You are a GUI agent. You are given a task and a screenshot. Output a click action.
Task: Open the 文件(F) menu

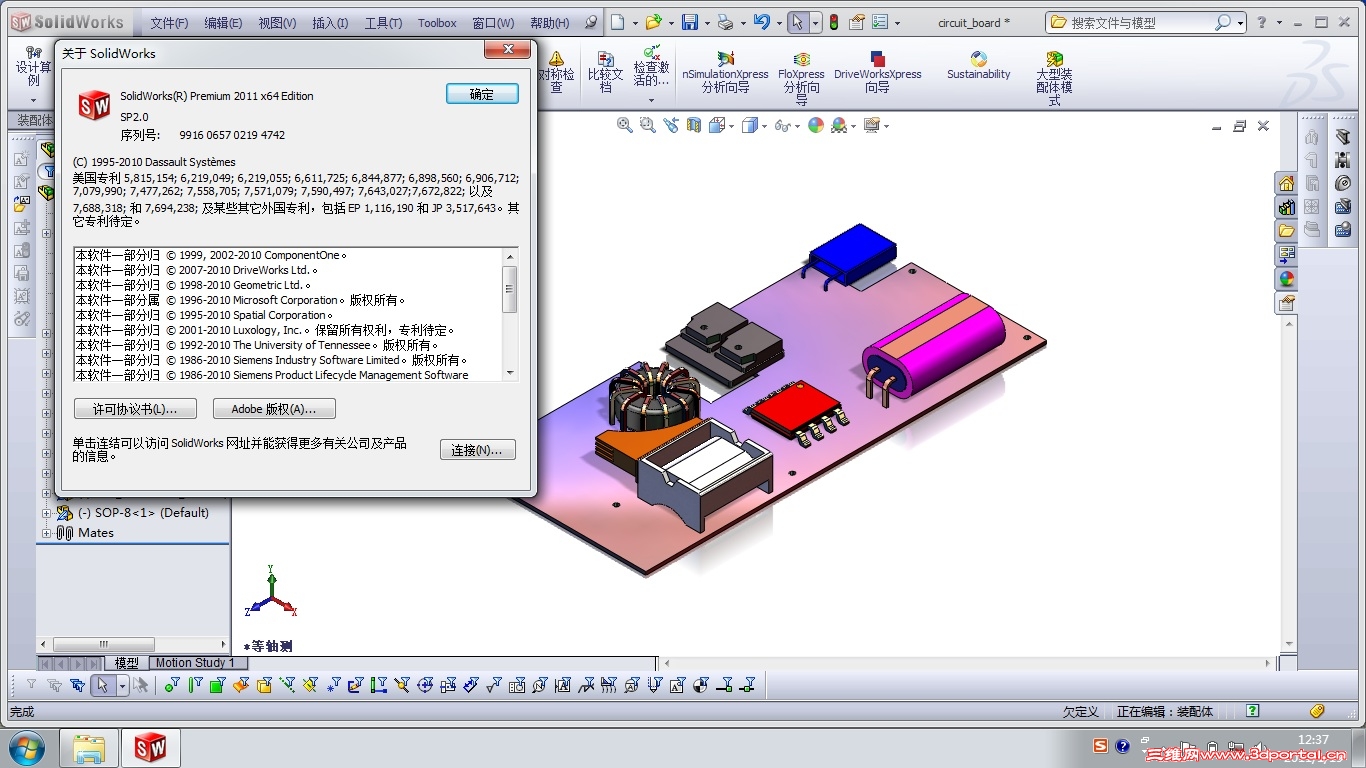(169, 23)
